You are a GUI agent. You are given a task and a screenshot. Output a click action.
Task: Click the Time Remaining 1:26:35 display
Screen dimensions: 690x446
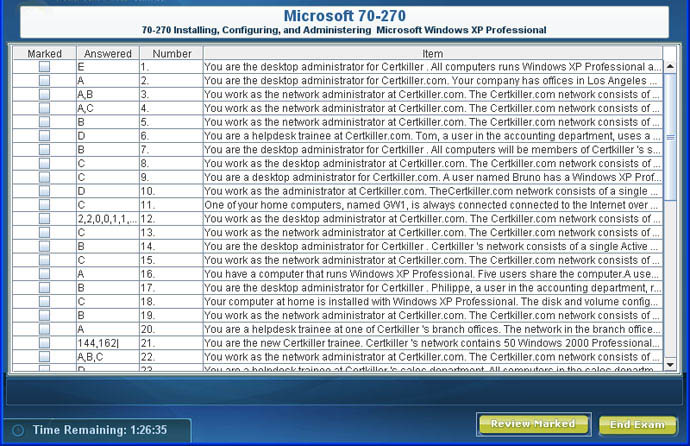point(100,430)
